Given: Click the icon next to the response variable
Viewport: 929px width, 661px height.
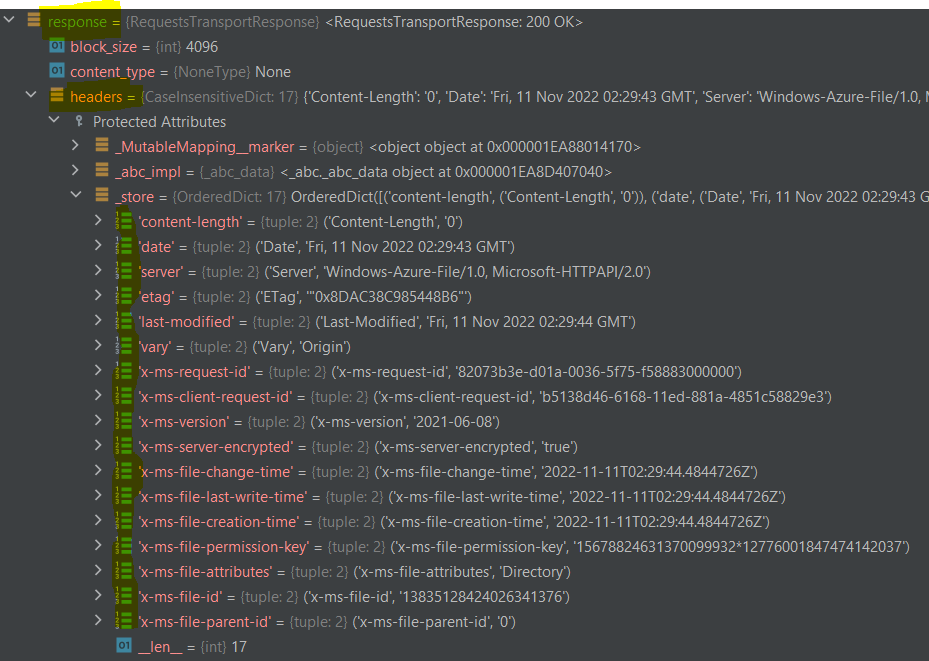Looking at the screenshot, I should (x=36, y=21).
